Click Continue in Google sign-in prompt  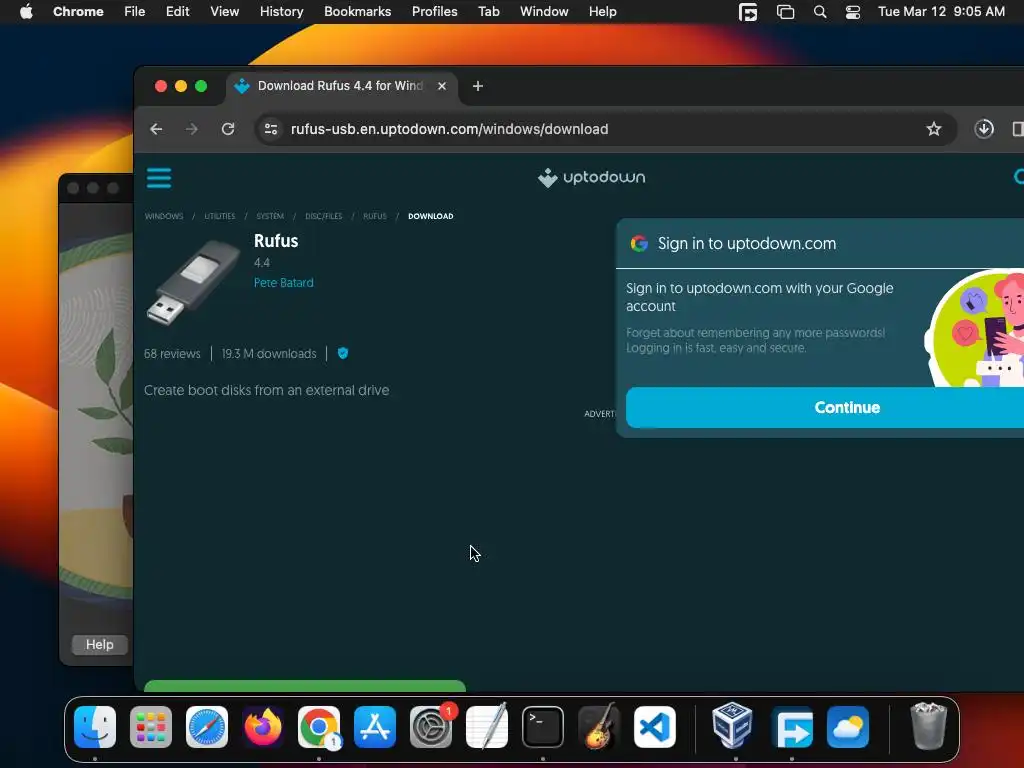tap(825, 408)
